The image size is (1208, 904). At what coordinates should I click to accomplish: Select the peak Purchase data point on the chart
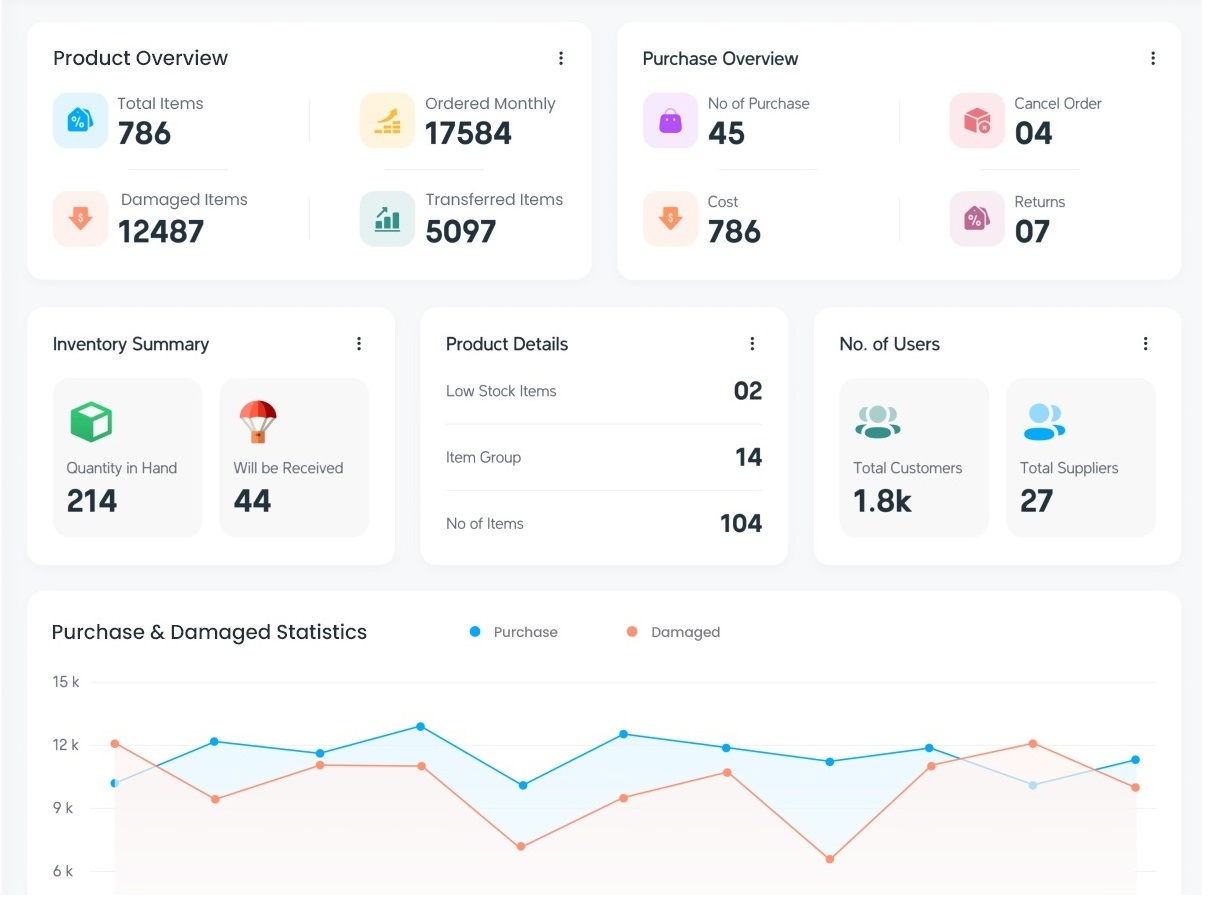click(421, 727)
